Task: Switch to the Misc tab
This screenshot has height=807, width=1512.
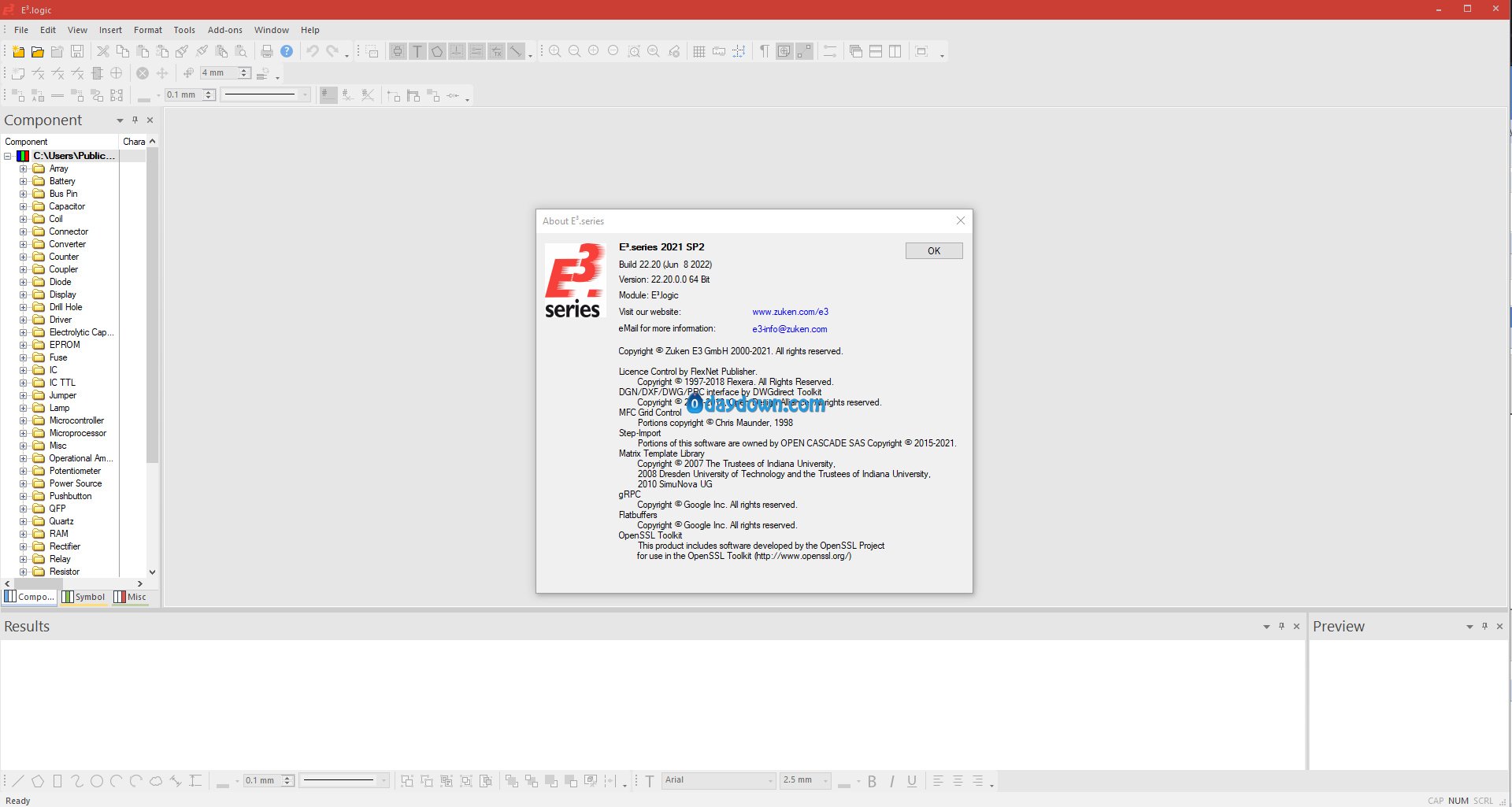Action: 131,597
